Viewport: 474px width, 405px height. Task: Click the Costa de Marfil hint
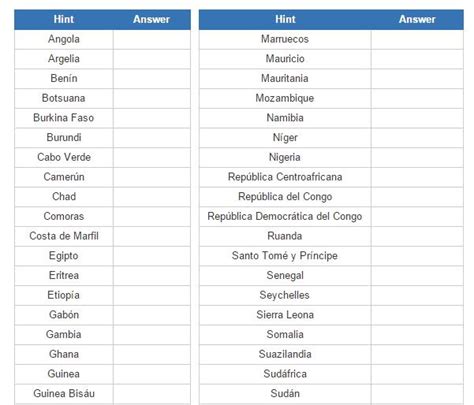point(64,236)
